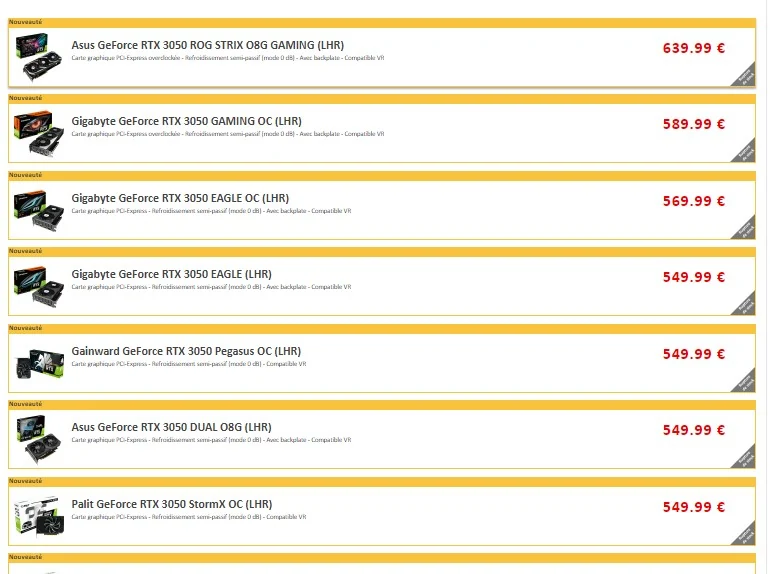The height and width of the screenshot is (574, 770).
Task: Click stock ribbon icon on Palit StormX row
Action: (x=745, y=535)
